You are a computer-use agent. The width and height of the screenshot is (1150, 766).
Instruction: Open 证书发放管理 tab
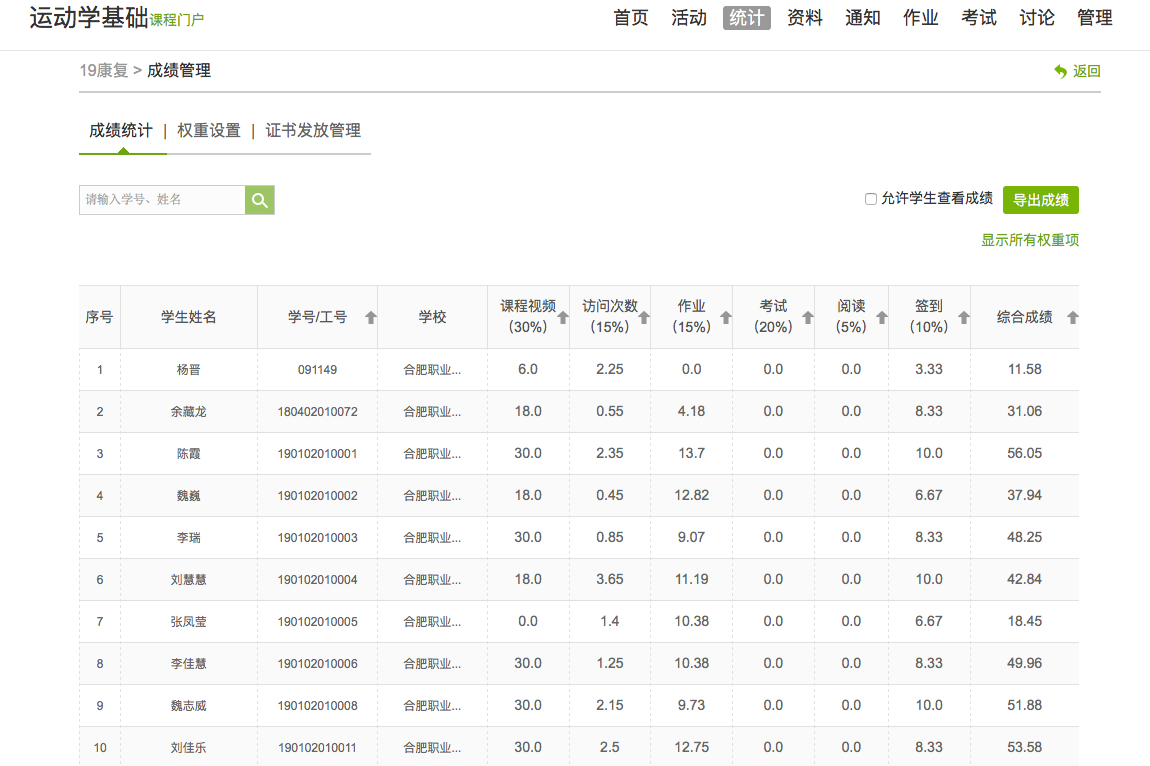(313, 131)
